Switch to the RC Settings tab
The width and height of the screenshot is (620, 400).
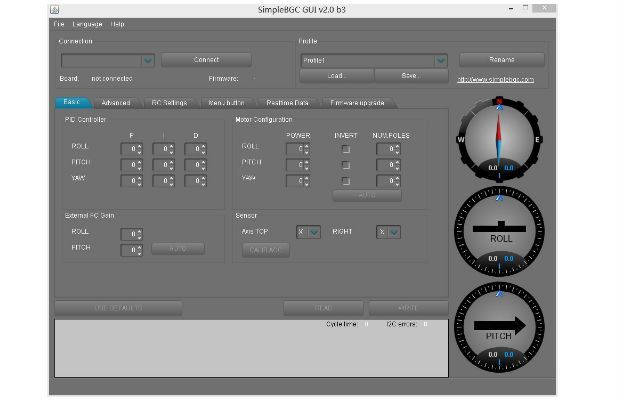coord(169,103)
